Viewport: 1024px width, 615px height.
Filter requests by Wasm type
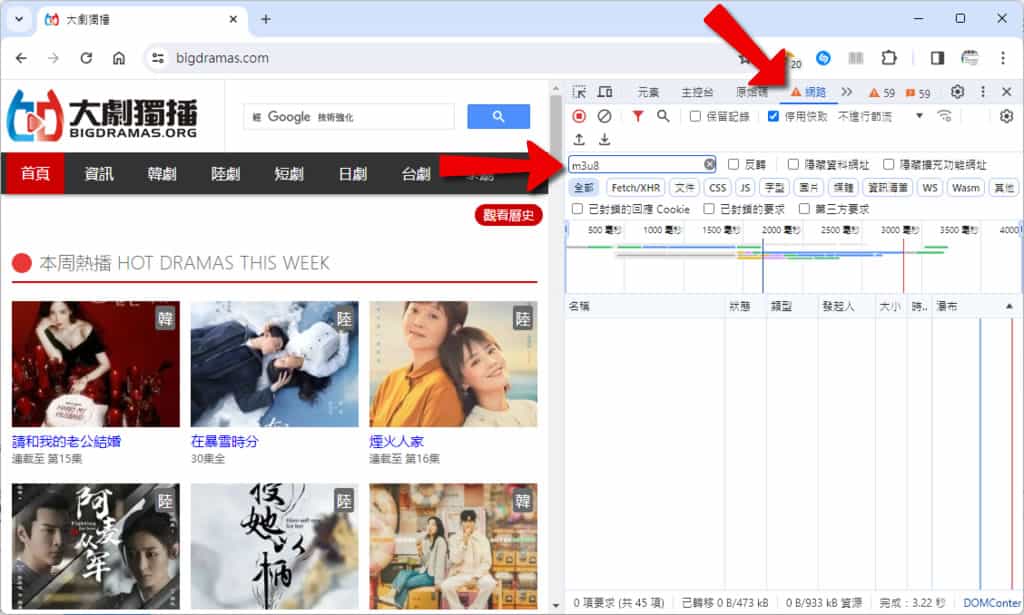(x=965, y=188)
